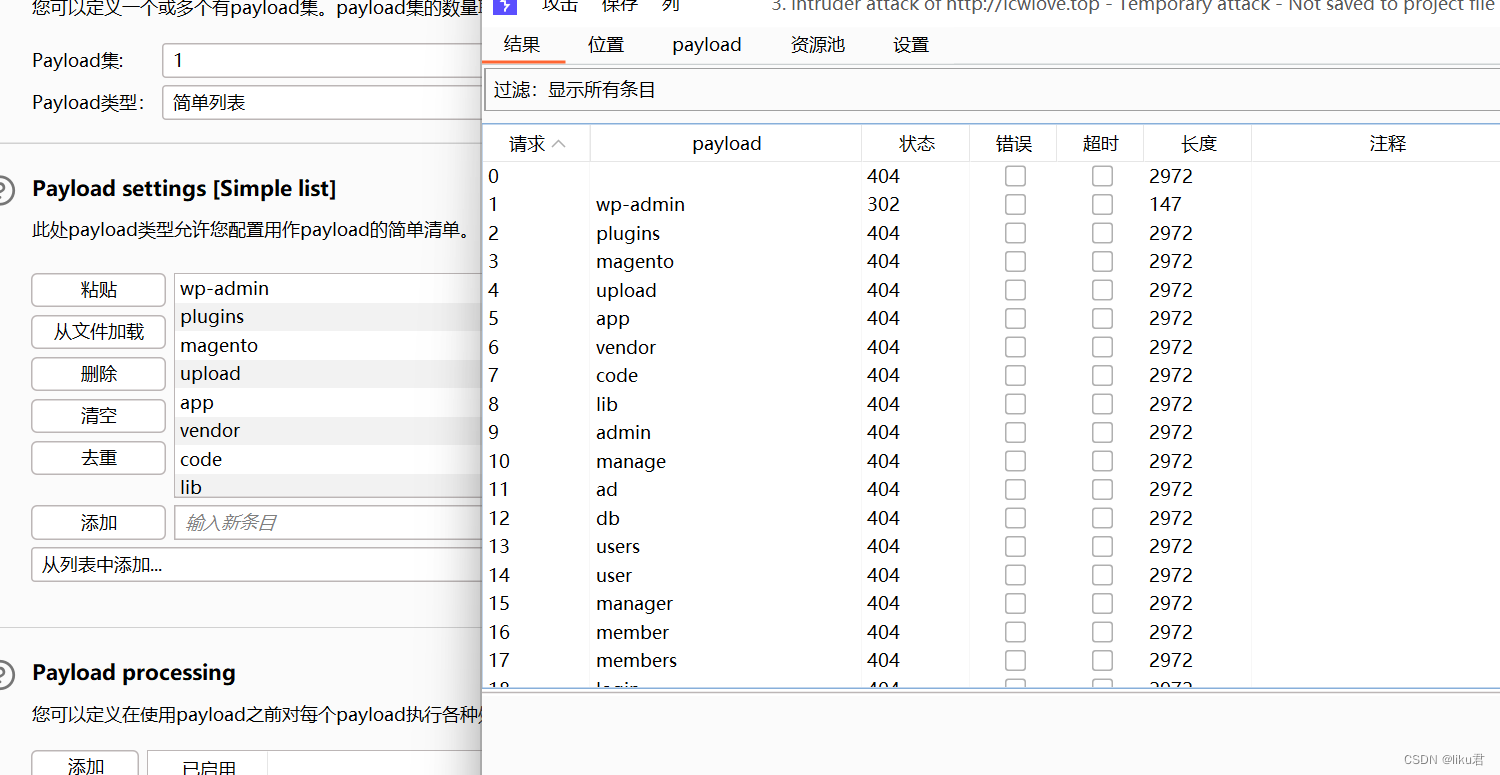
Task: Click the 清空 button
Action: [x=99, y=416]
